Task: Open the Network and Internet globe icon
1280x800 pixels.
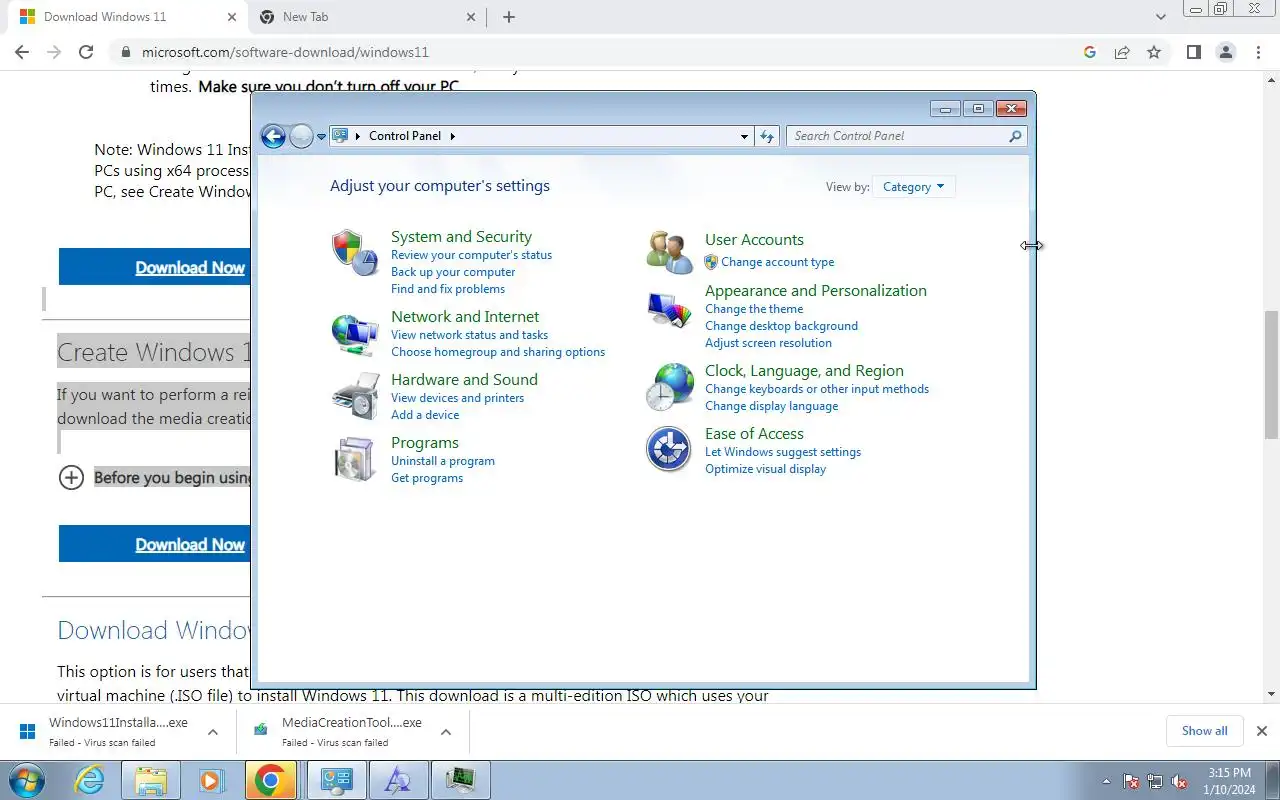Action: coord(354,333)
